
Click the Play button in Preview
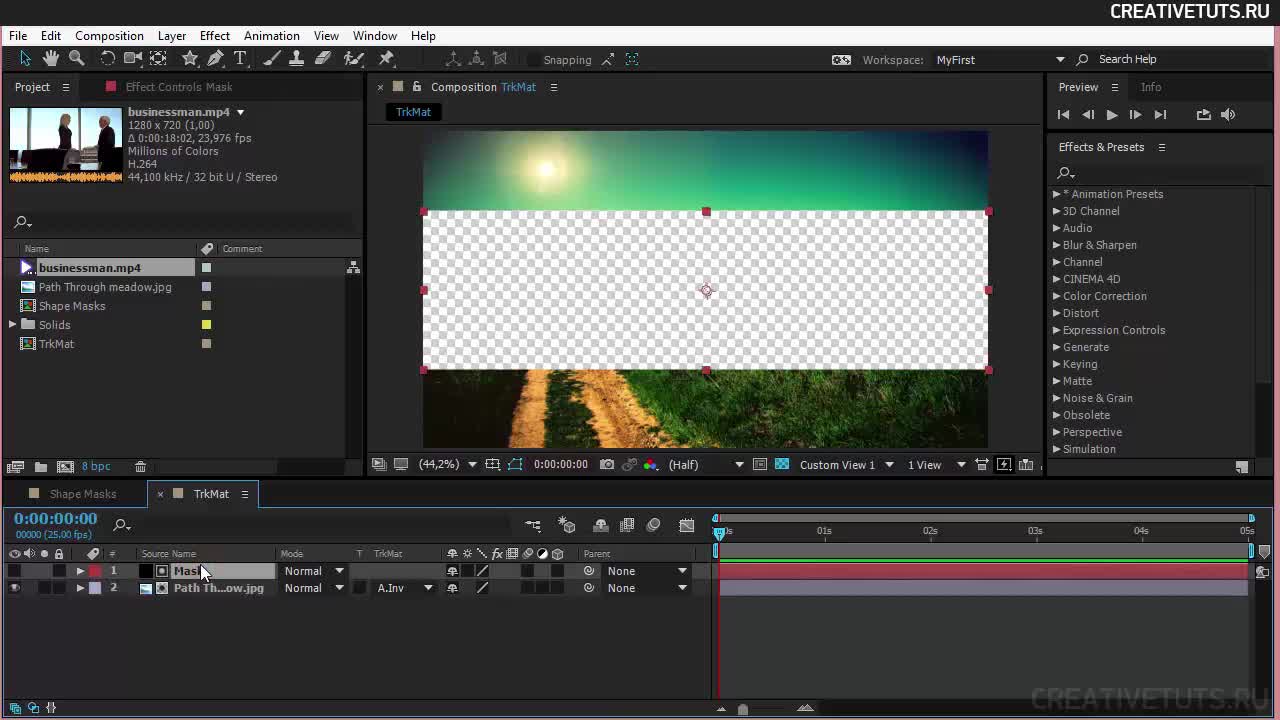coord(1111,115)
